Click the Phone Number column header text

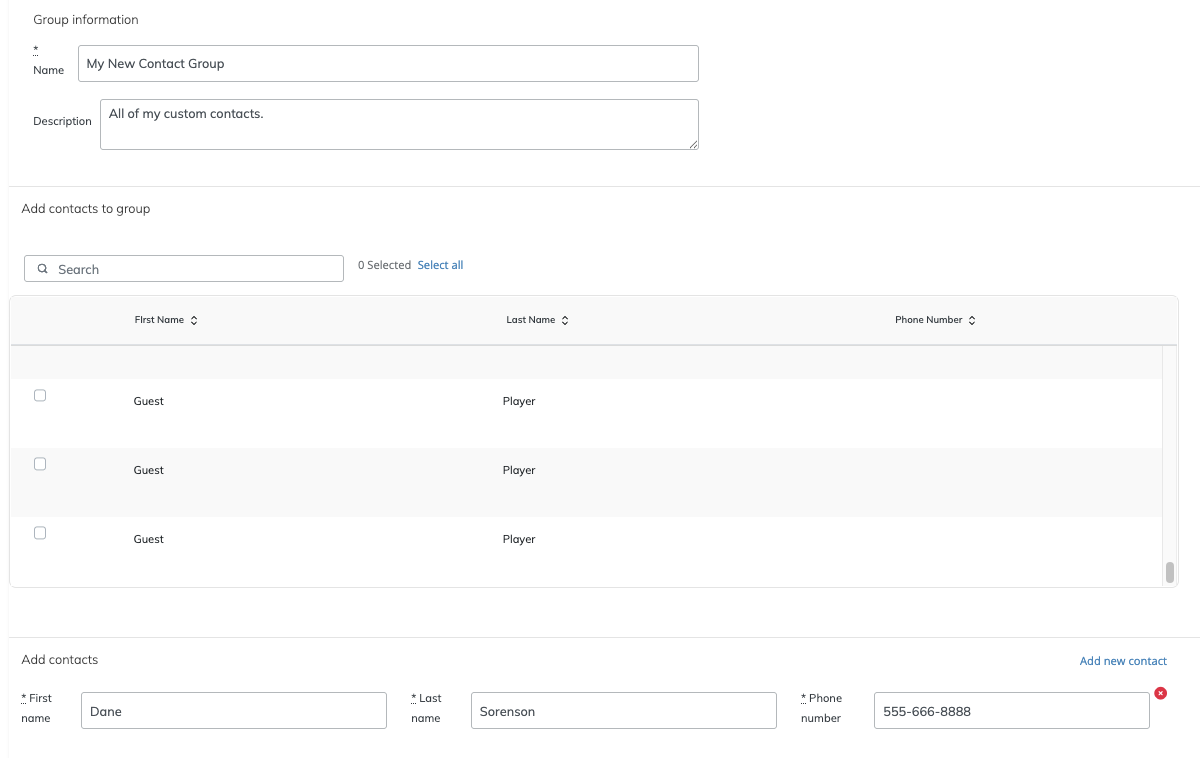929,320
